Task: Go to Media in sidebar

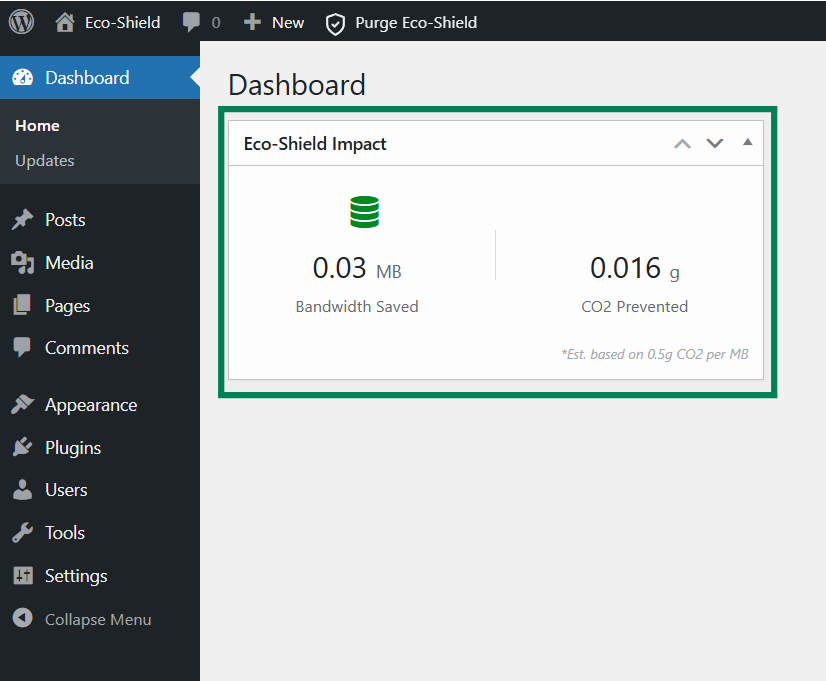Action: [x=69, y=263]
